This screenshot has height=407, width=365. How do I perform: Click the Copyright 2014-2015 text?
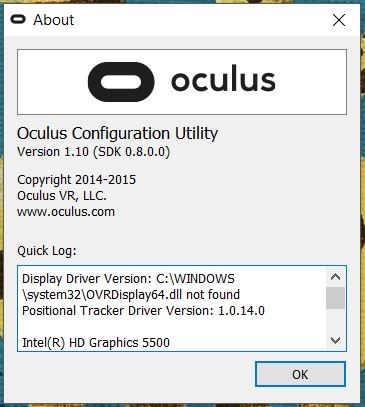(x=77, y=180)
